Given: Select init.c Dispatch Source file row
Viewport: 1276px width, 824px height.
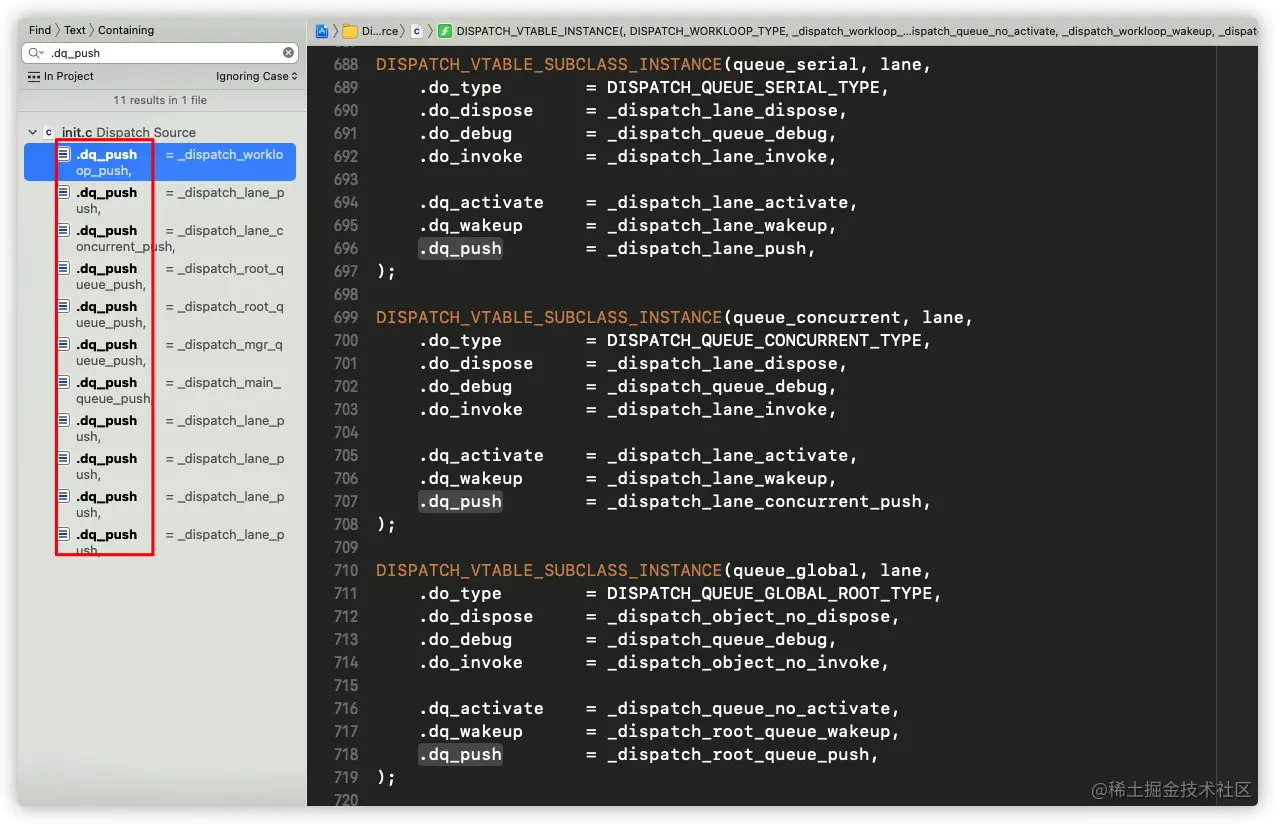Looking at the screenshot, I should pos(160,132).
